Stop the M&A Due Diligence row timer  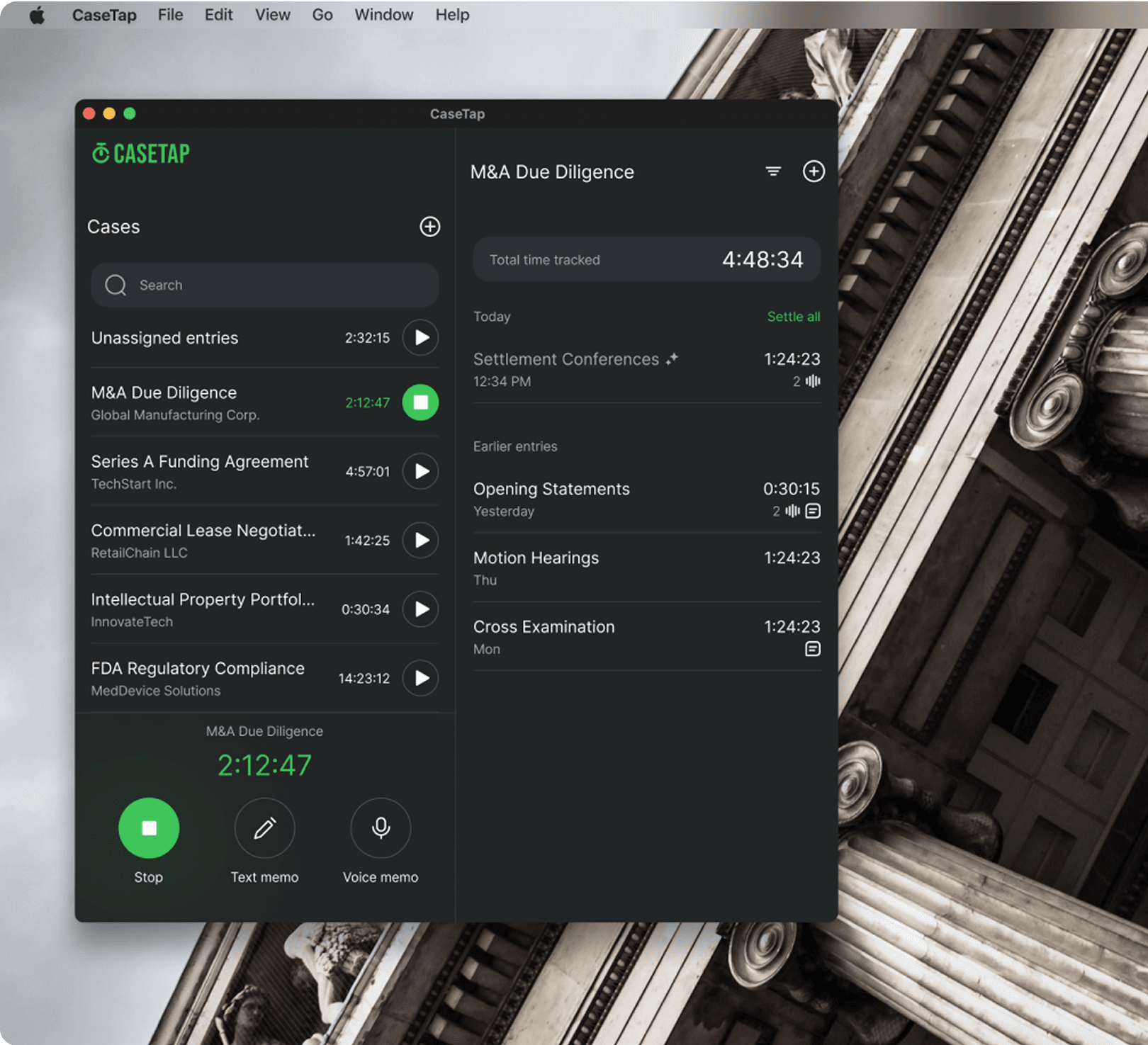[x=421, y=402]
